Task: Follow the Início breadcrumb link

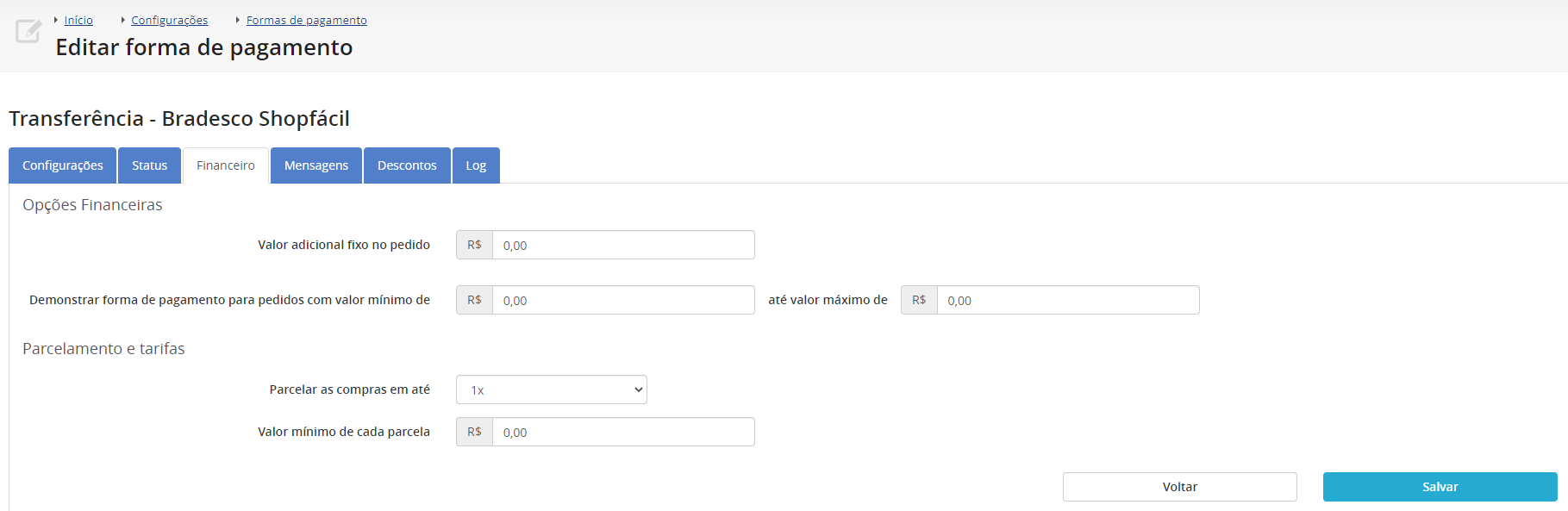Action: click(x=78, y=20)
